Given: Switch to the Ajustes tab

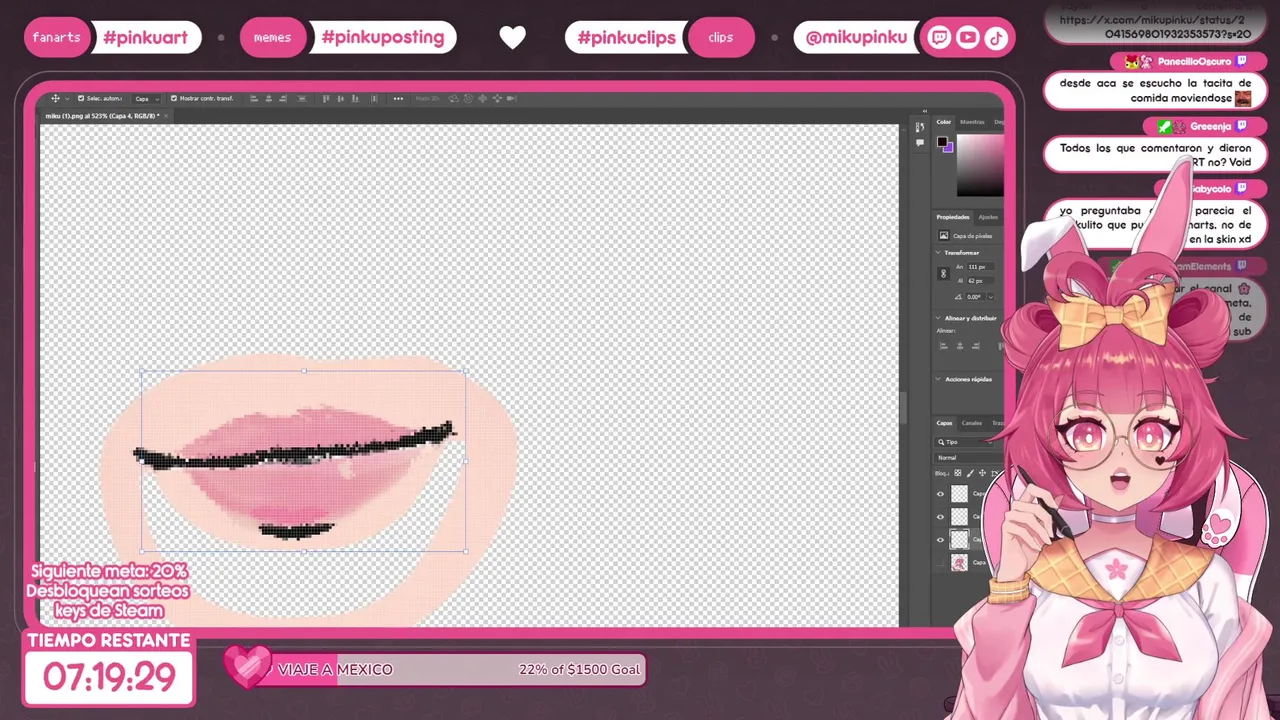Looking at the screenshot, I should 988,217.
